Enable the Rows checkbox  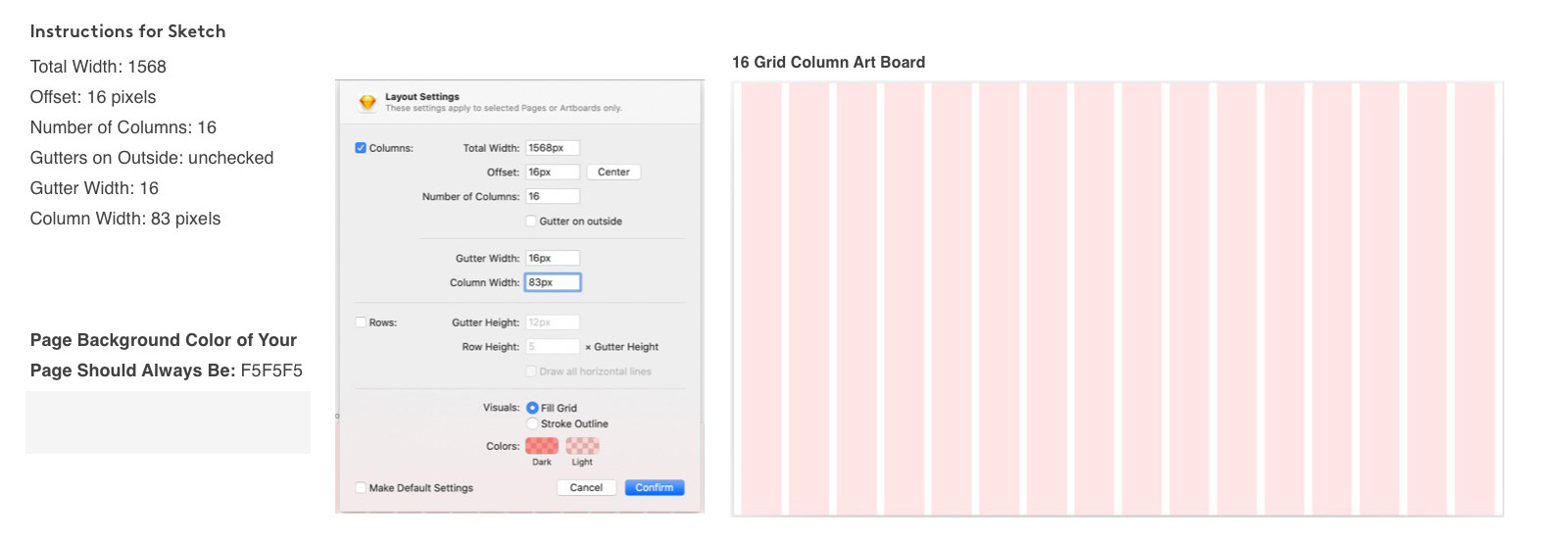pyautogui.click(x=361, y=322)
